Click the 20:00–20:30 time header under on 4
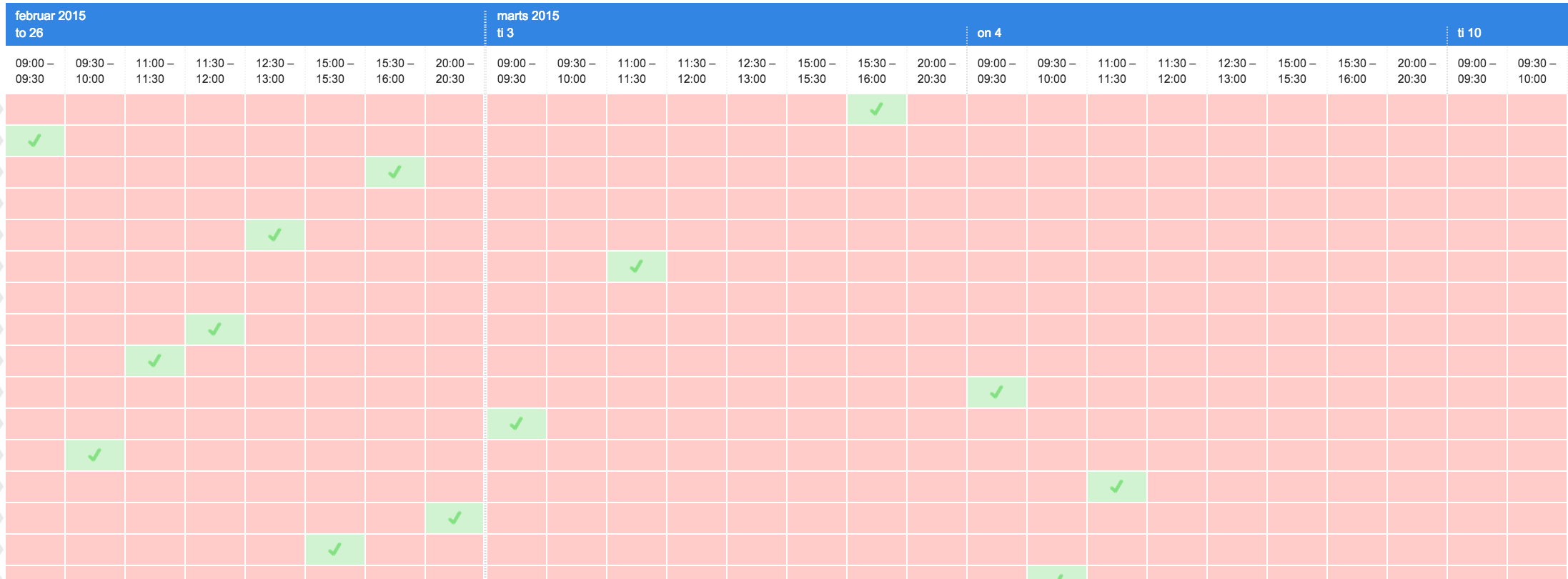Image resolution: width=1568 pixels, height=579 pixels. [1416, 71]
